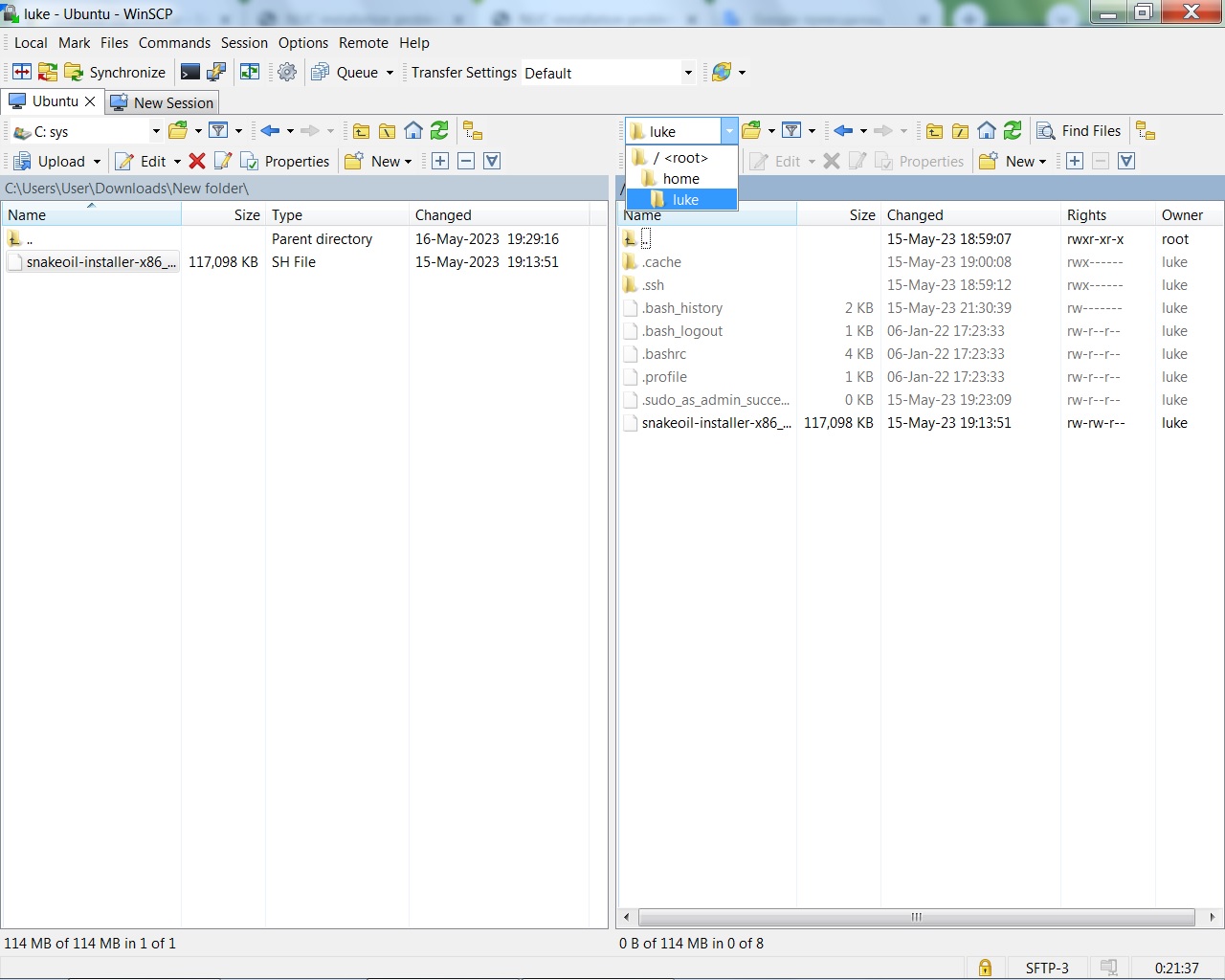Click Keep Remote Directory up to Date icon
The height and width of the screenshot is (980, 1225).
tap(250, 72)
